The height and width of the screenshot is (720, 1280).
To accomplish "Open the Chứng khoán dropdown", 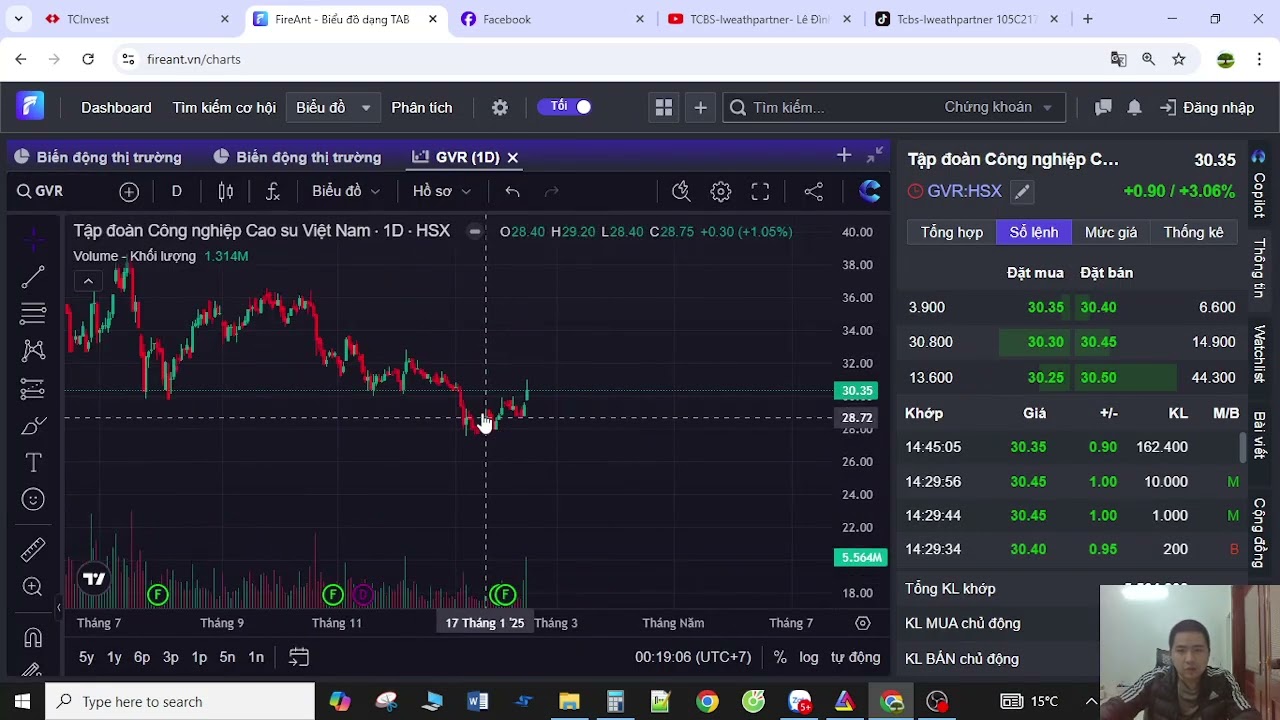I will pyautogui.click(x=998, y=107).
